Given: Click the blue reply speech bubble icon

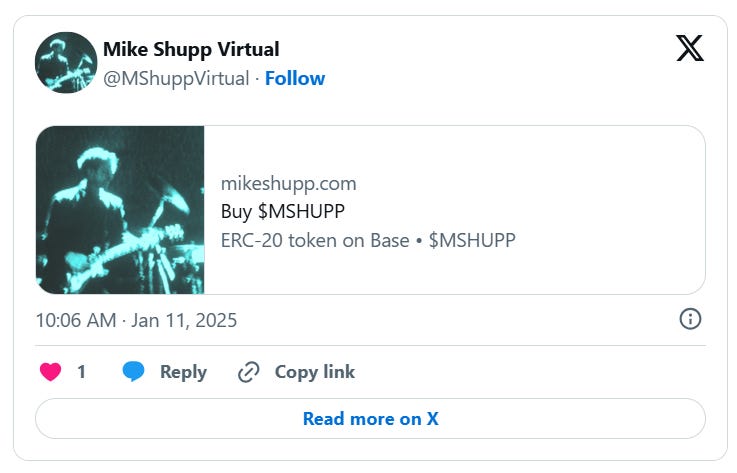Looking at the screenshot, I should coord(133,371).
